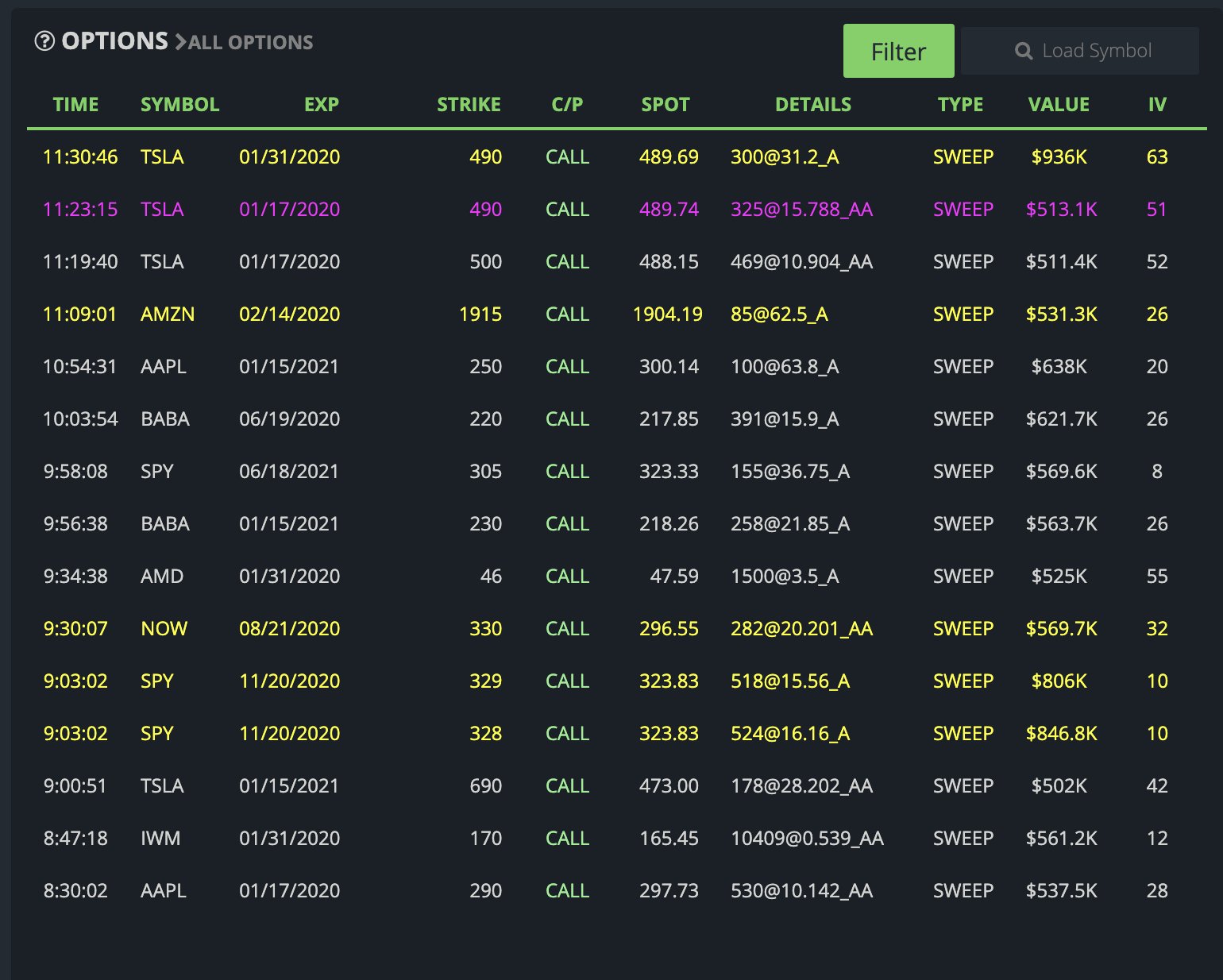
Task: Click details 524@16.16_A
Action: point(790,733)
